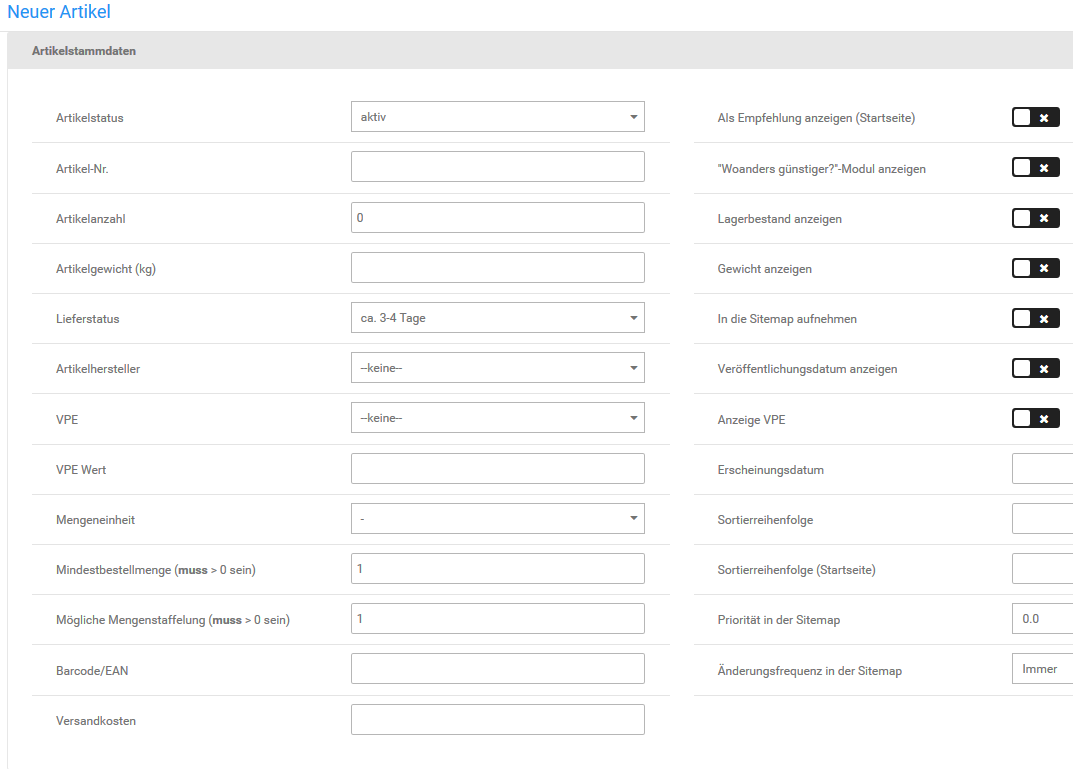1073x769 pixels.
Task: Enable the 'Als Empfehlung anzeigen (Startseite)' toggle
Action: [x=1035, y=118]
